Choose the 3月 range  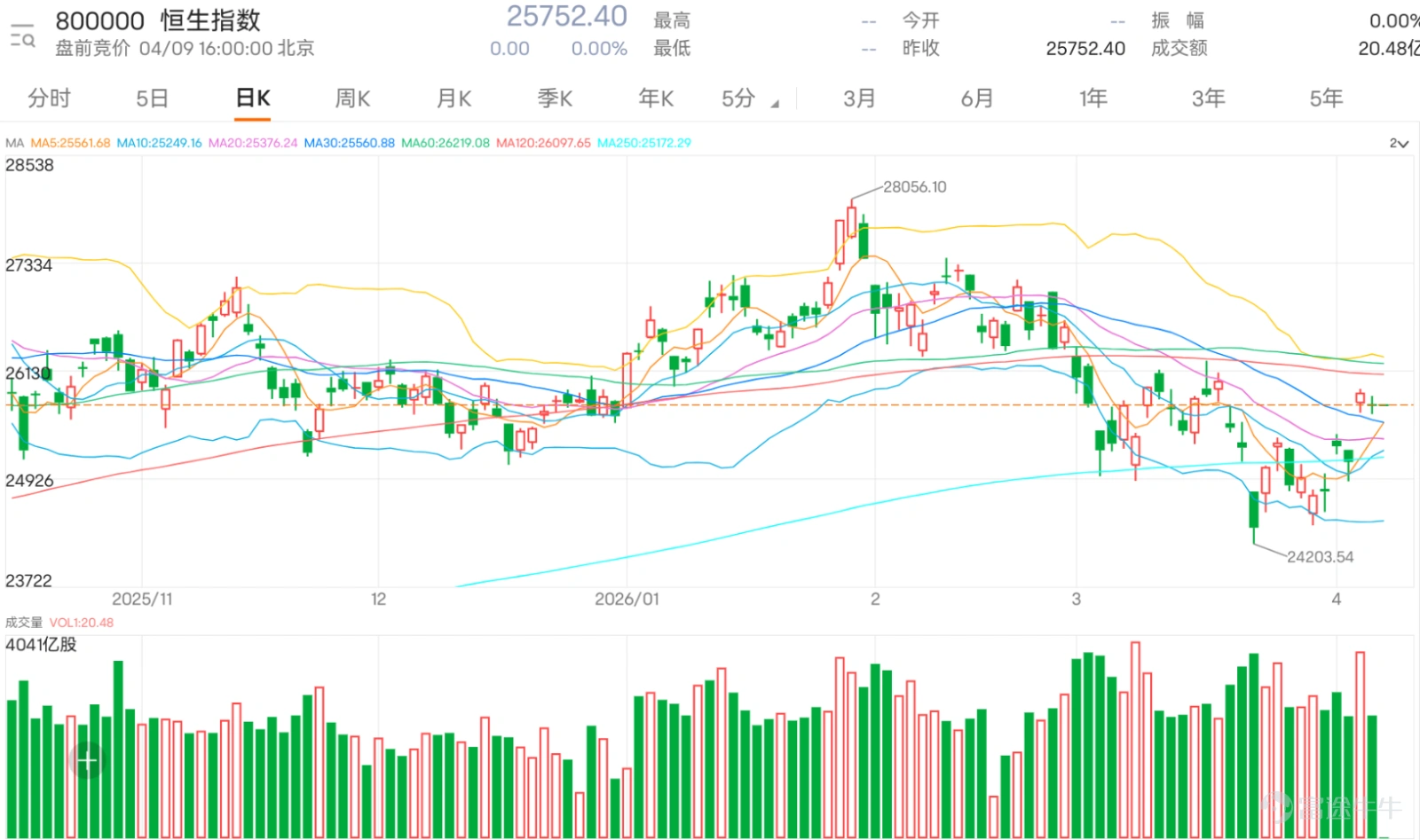point(859,98)
